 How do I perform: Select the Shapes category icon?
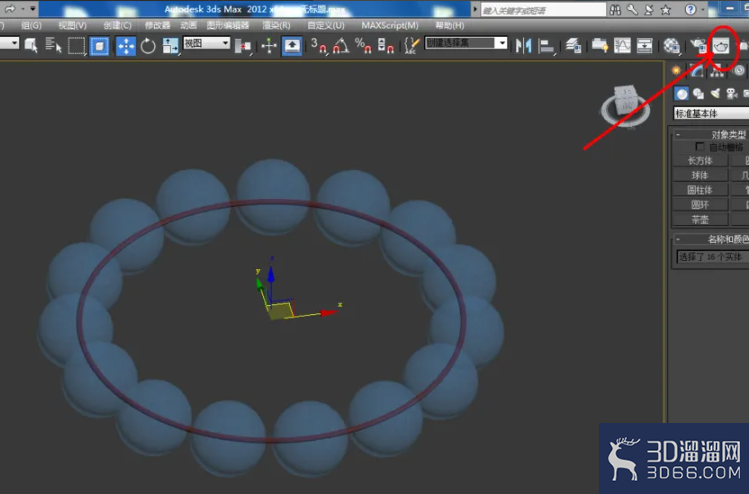698,94
